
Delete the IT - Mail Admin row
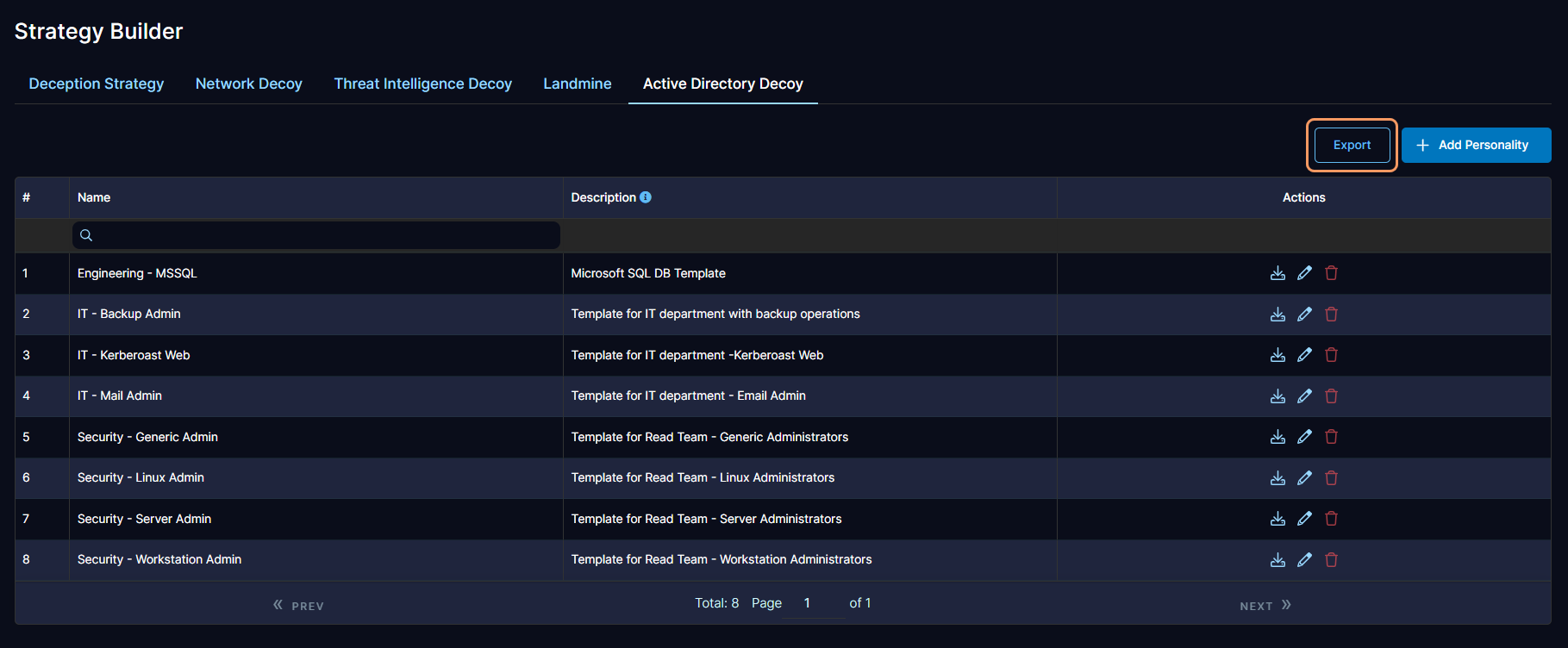click(x=1331, y=396)
